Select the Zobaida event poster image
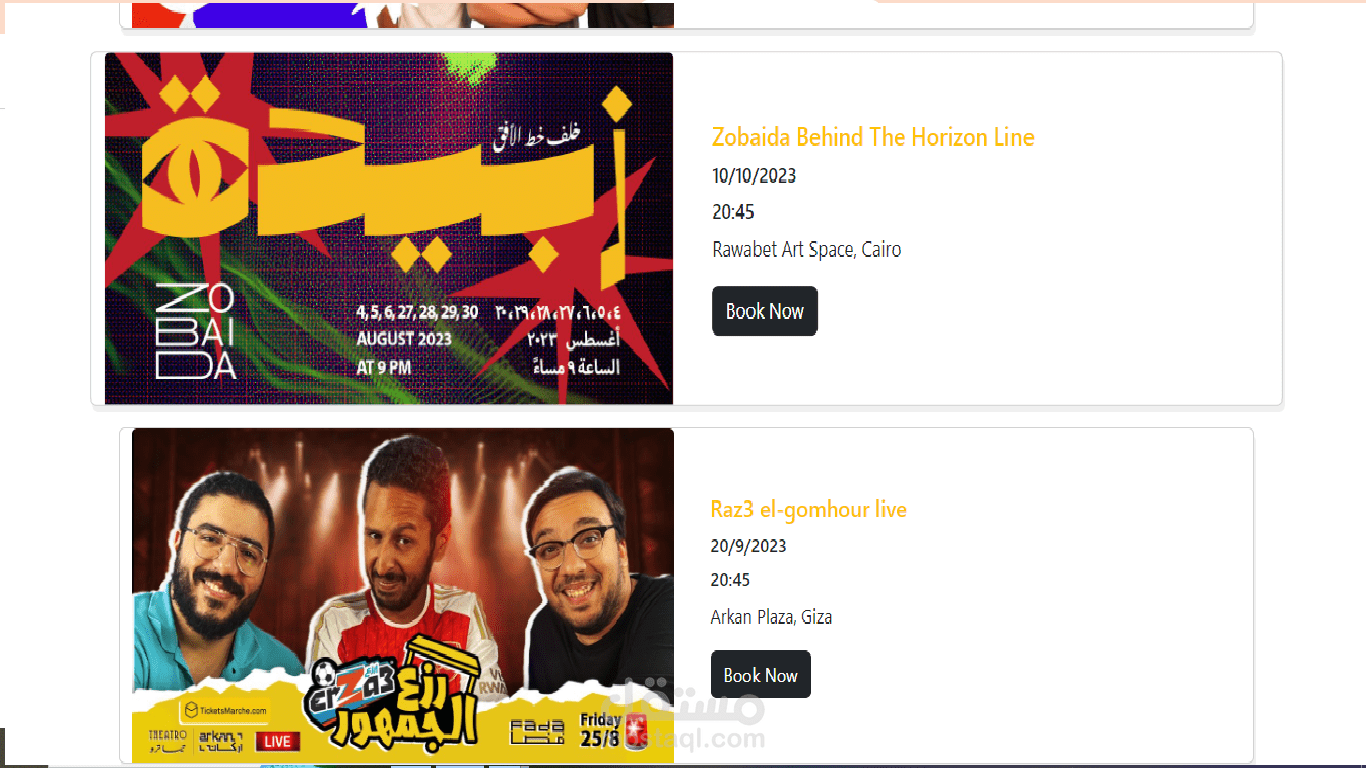The width and height of the screenshot is (1366, 768). click(x=389, y=229)
